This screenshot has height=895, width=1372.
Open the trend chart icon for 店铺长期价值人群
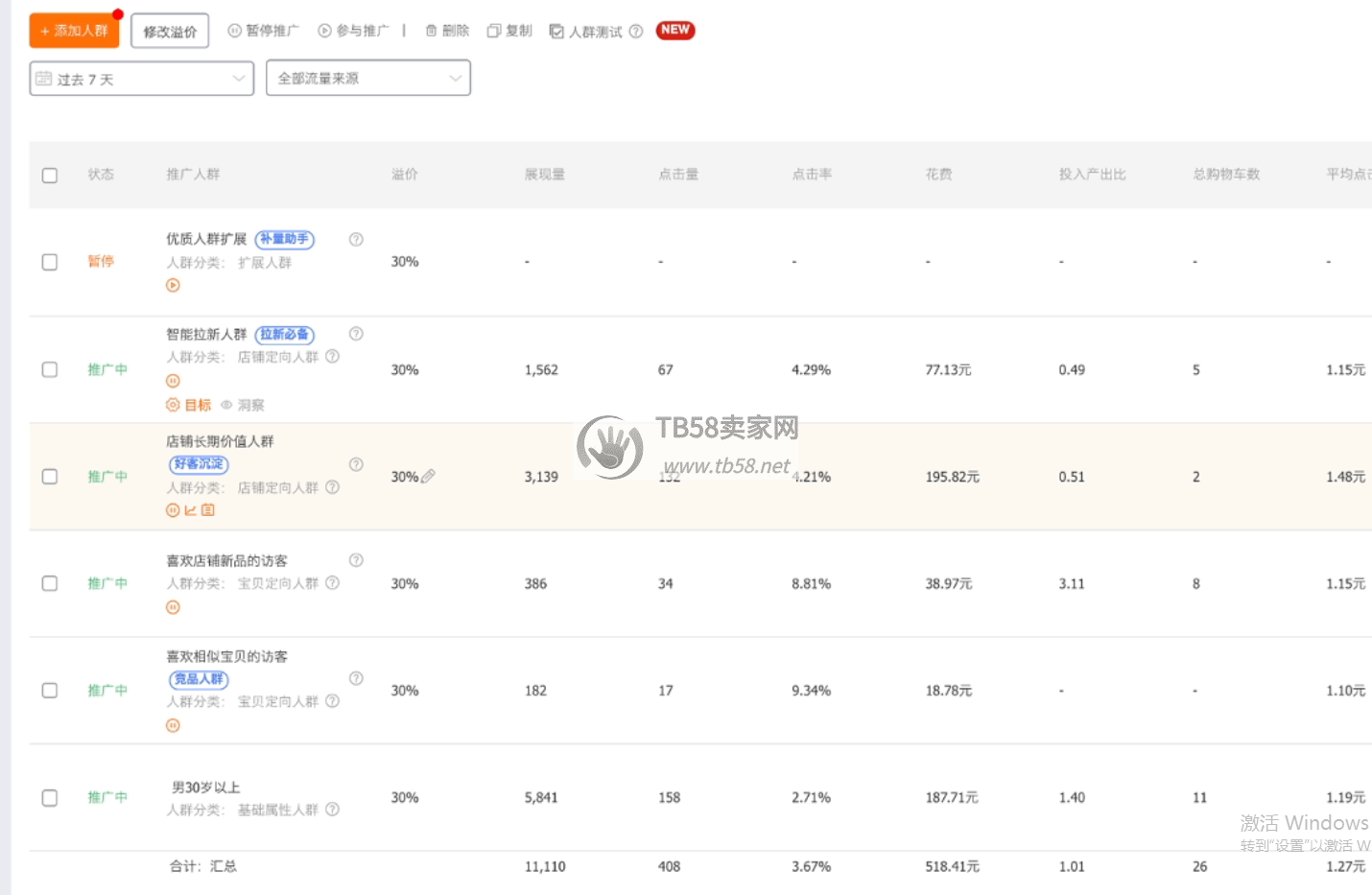pyautogui.click(x=190, y=510)
